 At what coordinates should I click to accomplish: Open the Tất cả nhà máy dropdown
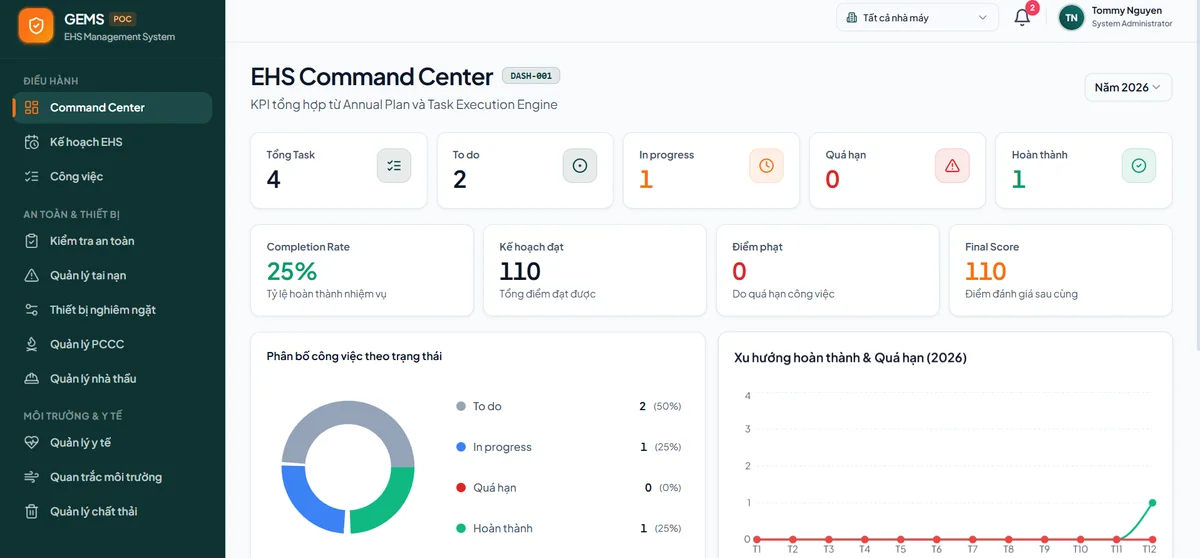917,18
